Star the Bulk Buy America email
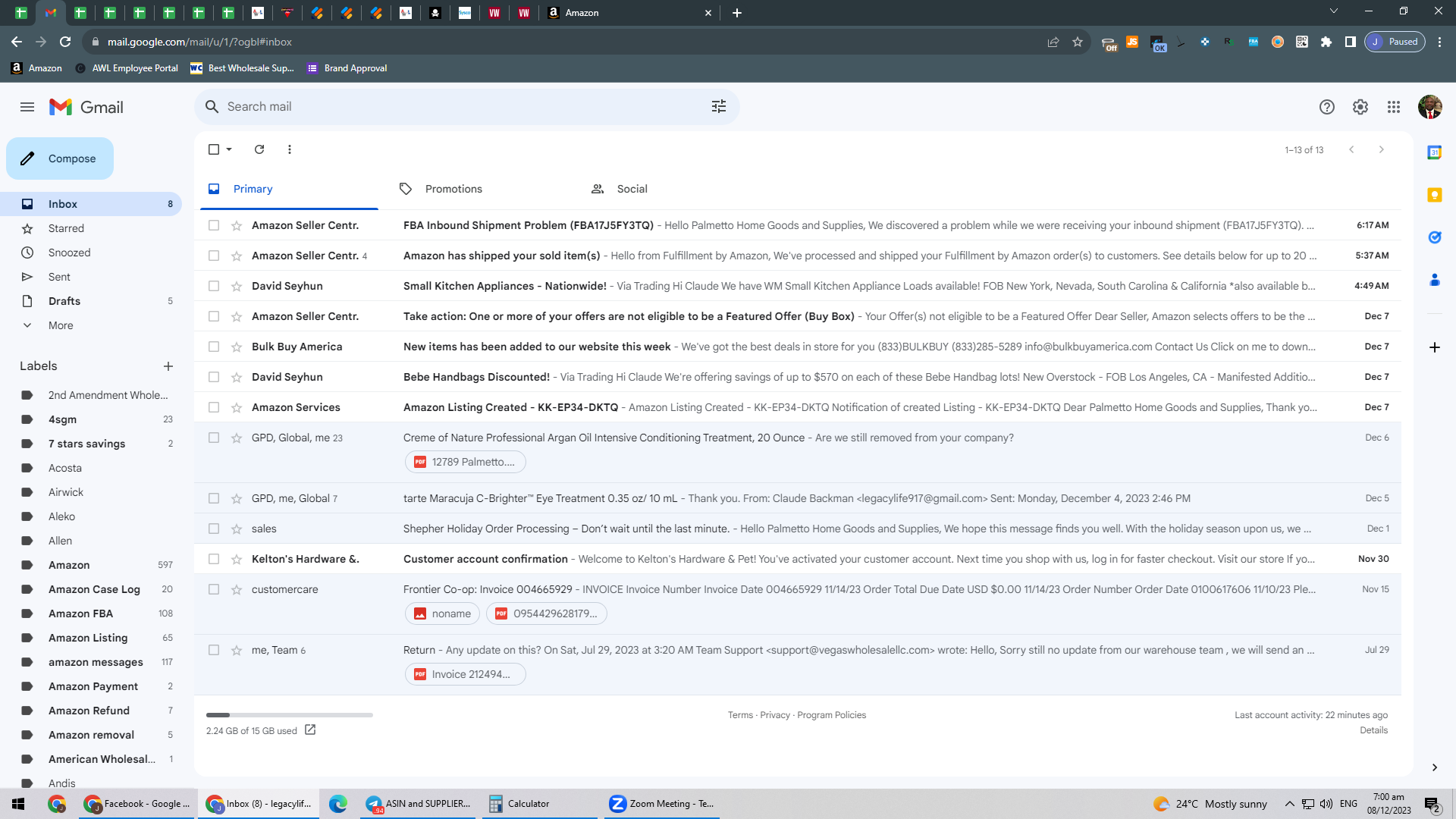Image resolution: width=1456 pixels, height=819 pixels. click(x=237, y=347)
